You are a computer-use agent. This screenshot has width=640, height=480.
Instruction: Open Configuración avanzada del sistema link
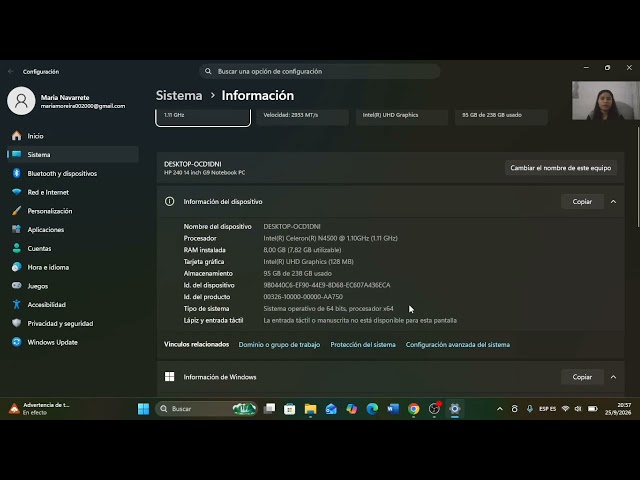tap(458, 344)
